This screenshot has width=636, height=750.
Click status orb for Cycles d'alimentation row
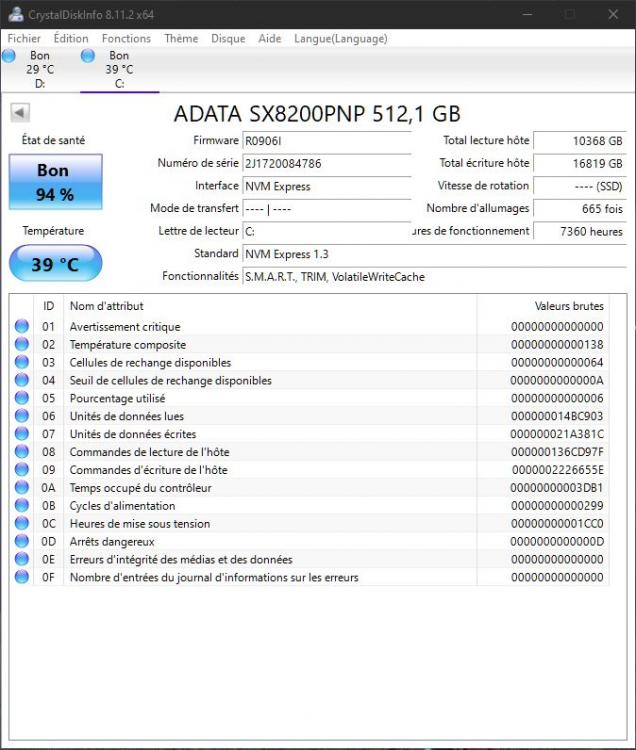coord(22,506)
